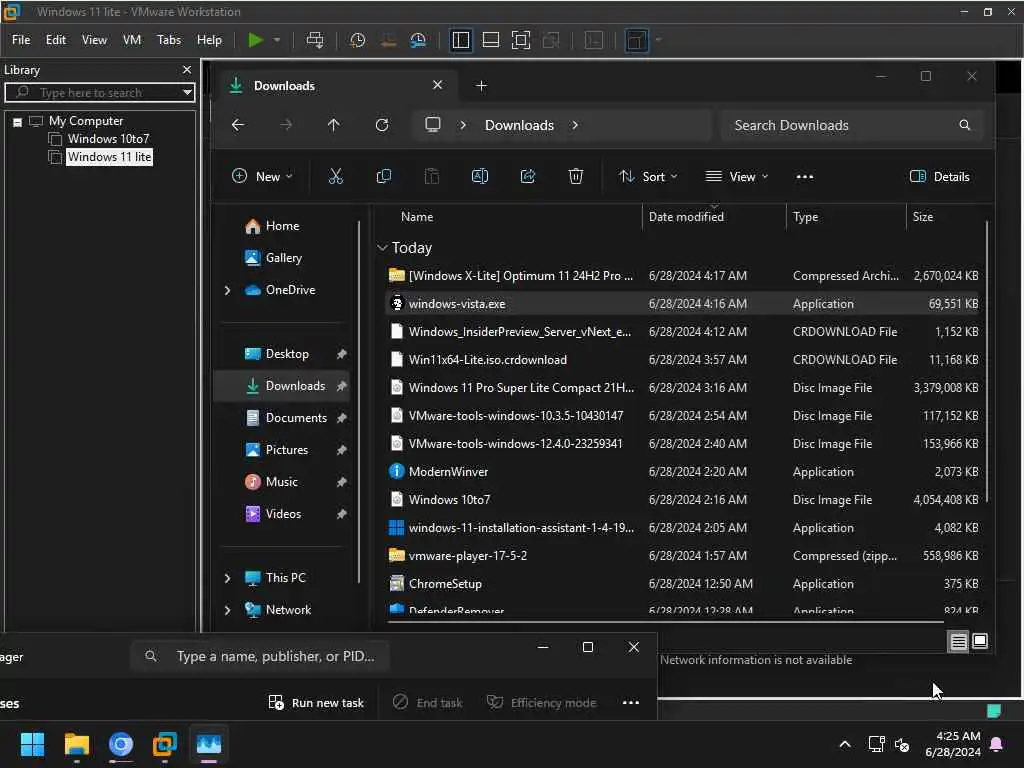
Task: Expand the This PC node chevron
Action: 227,578
